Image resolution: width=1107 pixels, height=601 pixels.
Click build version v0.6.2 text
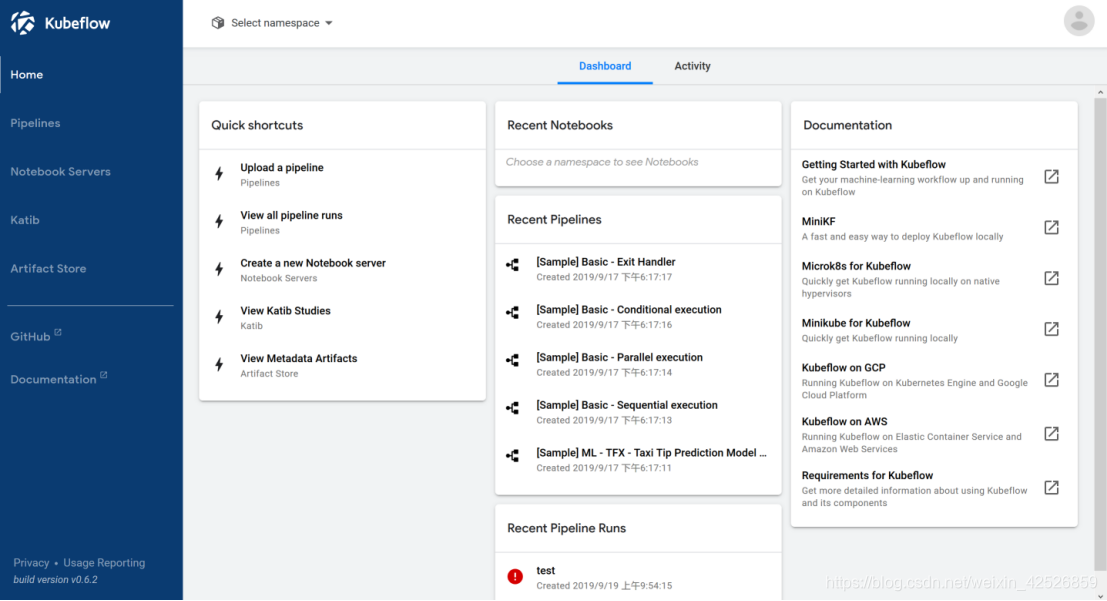click(x=55, y=580)
